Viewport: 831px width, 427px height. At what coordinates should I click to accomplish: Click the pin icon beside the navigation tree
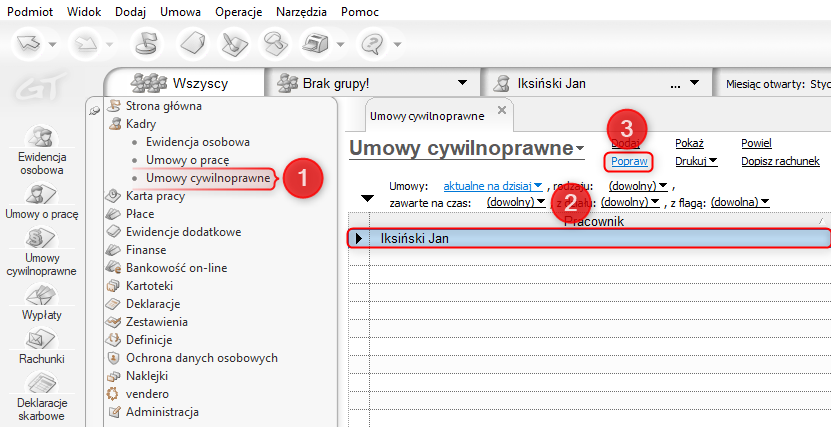[x=94, y=111]
